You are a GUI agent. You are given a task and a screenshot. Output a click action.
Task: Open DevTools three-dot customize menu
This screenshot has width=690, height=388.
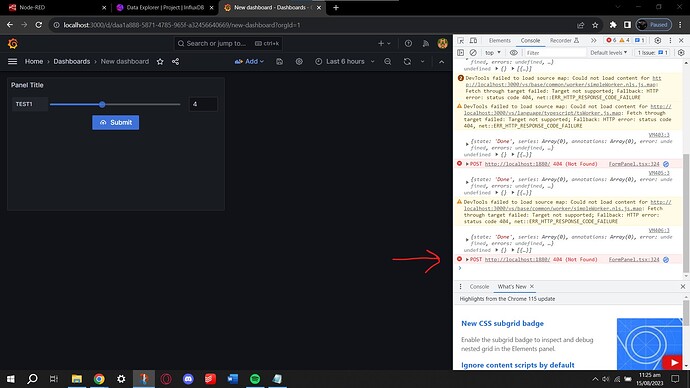click(x=670, y=40)
